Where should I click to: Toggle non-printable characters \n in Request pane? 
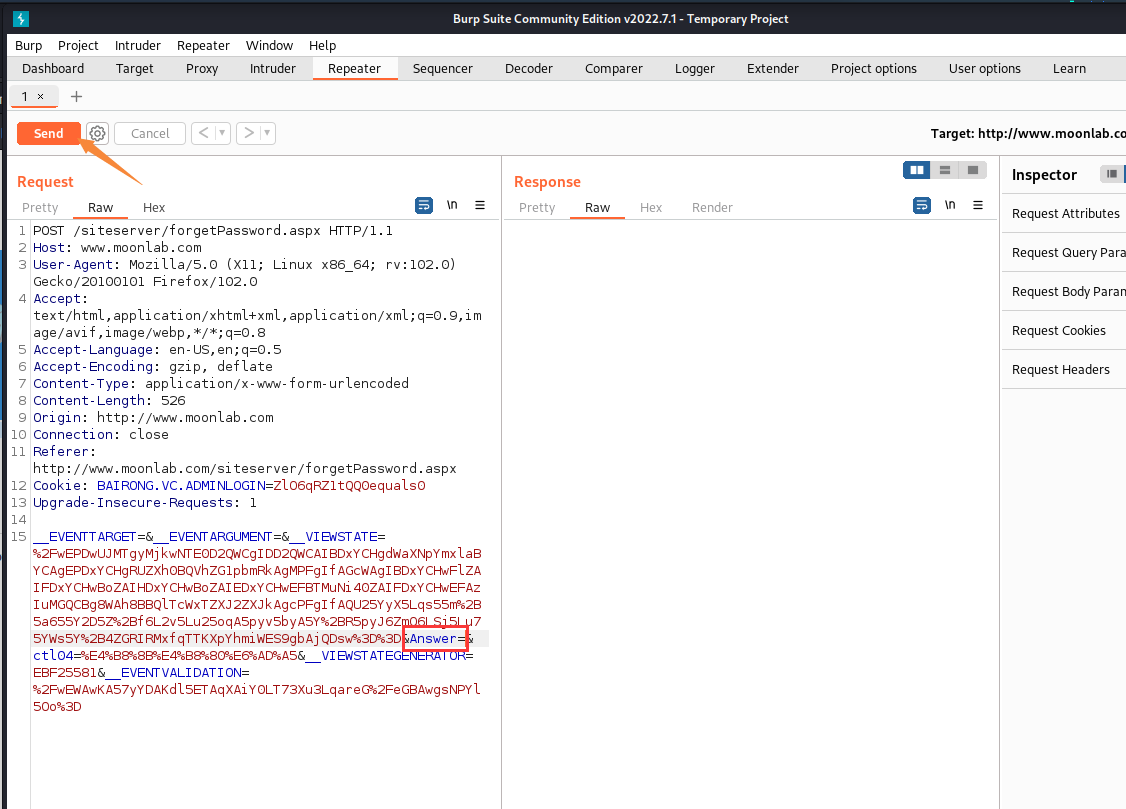[x=452, y=205]
